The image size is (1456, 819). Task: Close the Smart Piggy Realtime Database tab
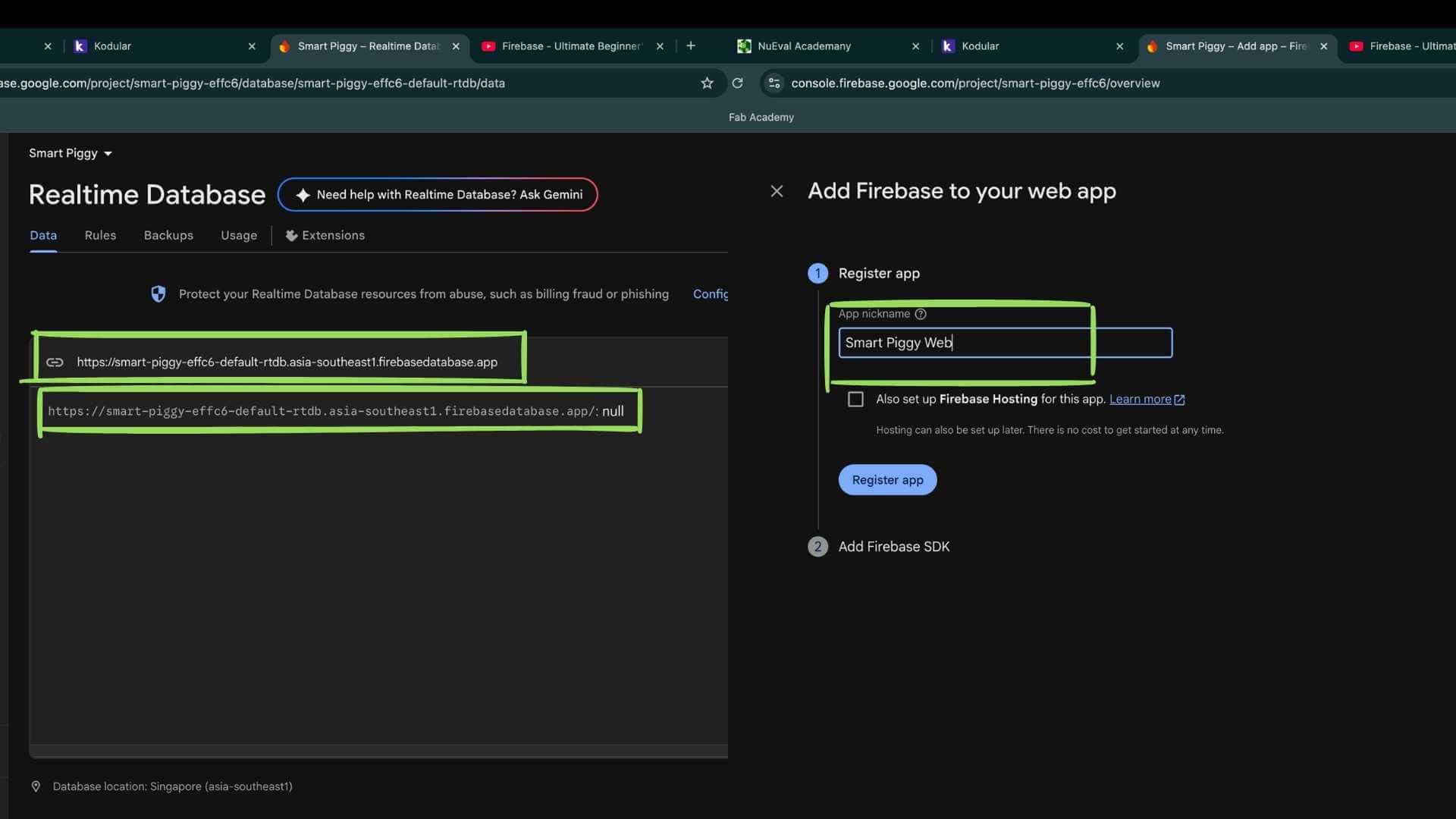[456, 46]
